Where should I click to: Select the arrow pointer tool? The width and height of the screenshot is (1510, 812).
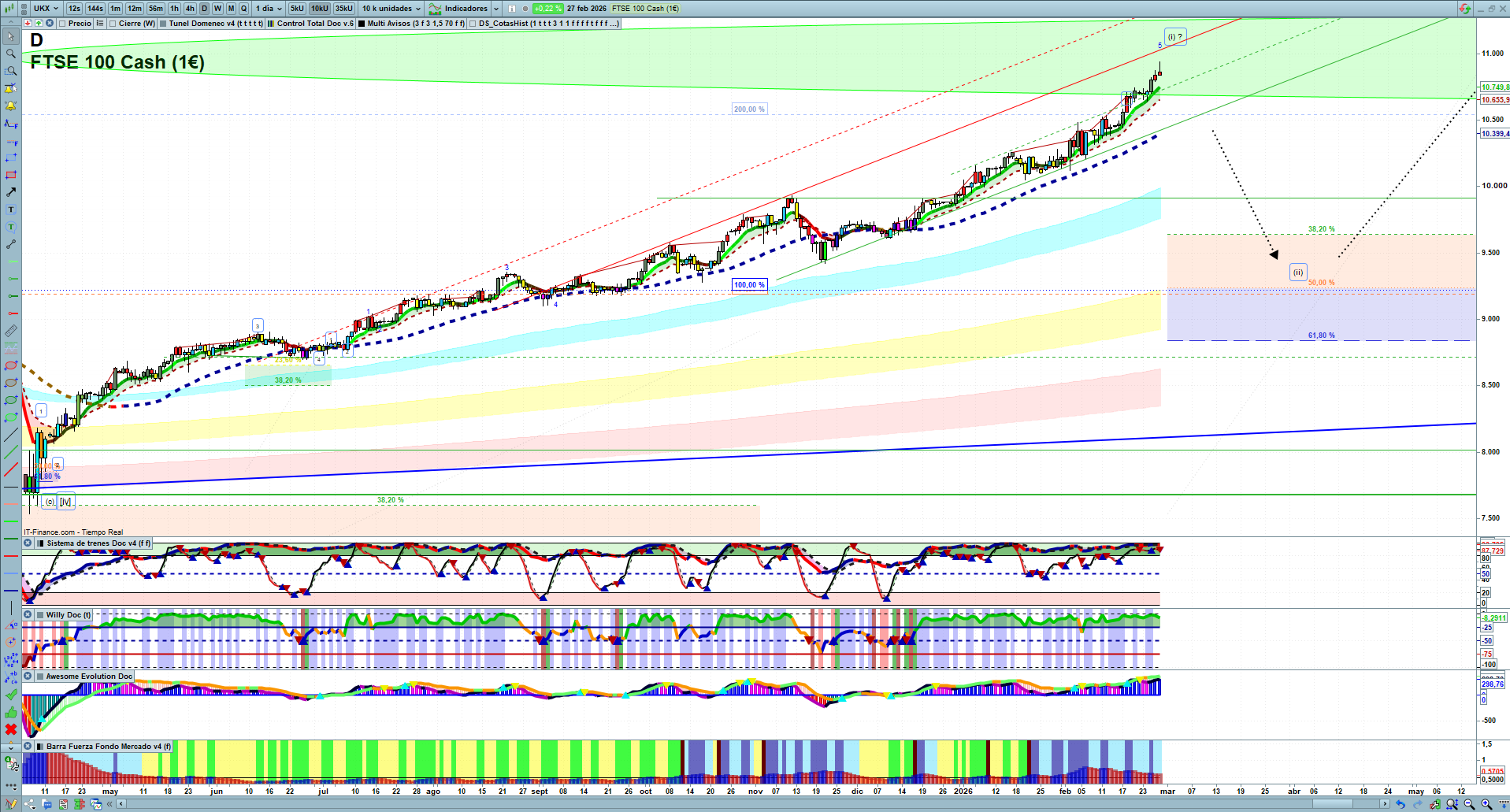tap(11, 36)
